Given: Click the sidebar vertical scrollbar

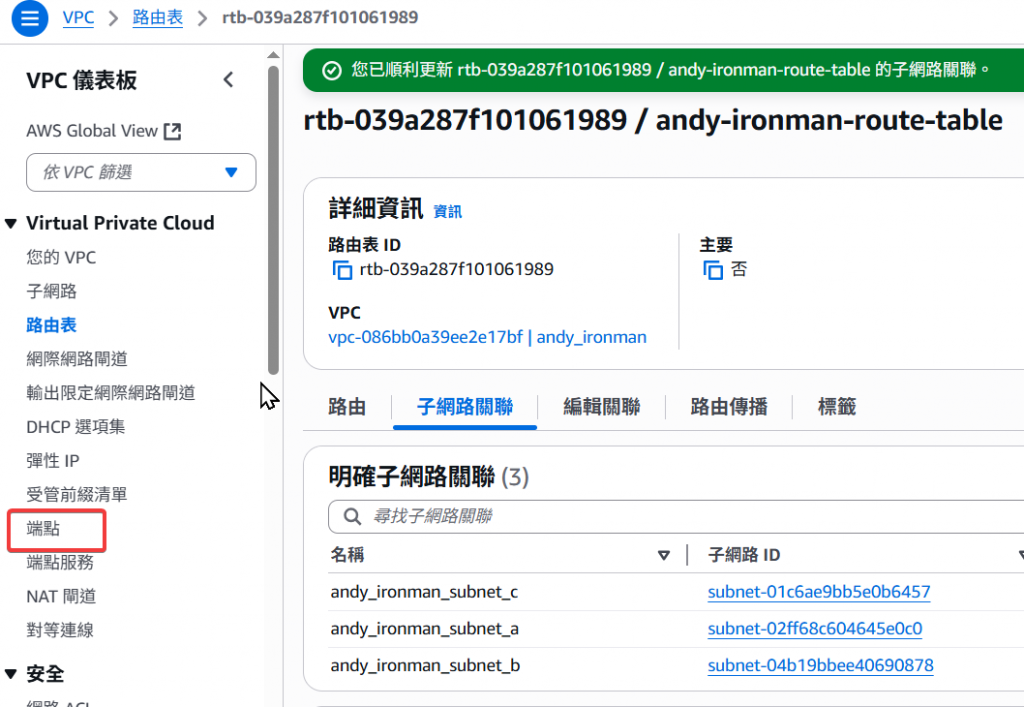Looking at the screenshot, I should click(274, 220).
